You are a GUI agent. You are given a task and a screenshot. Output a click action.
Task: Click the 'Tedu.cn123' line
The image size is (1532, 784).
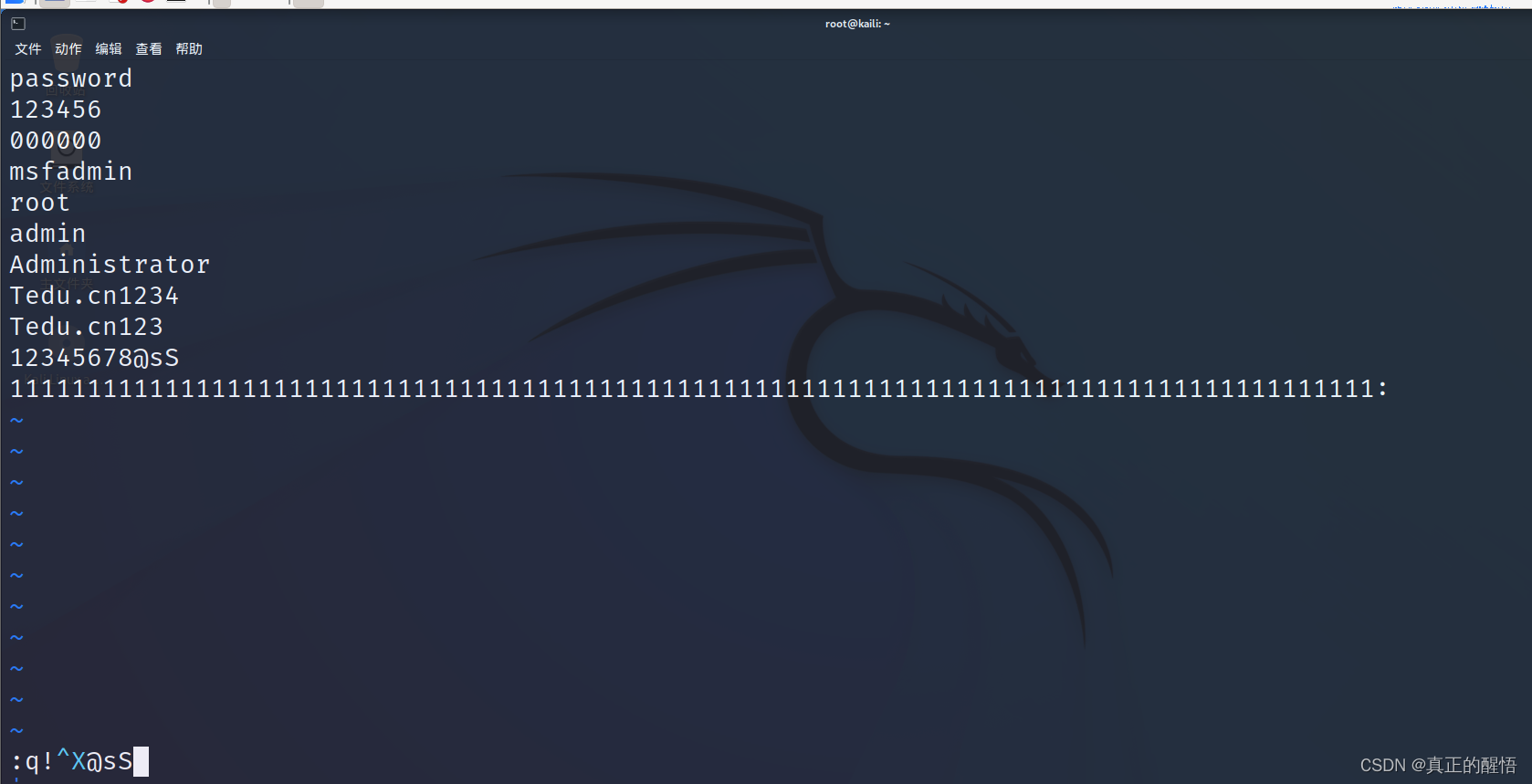click(x=87, y=327)
